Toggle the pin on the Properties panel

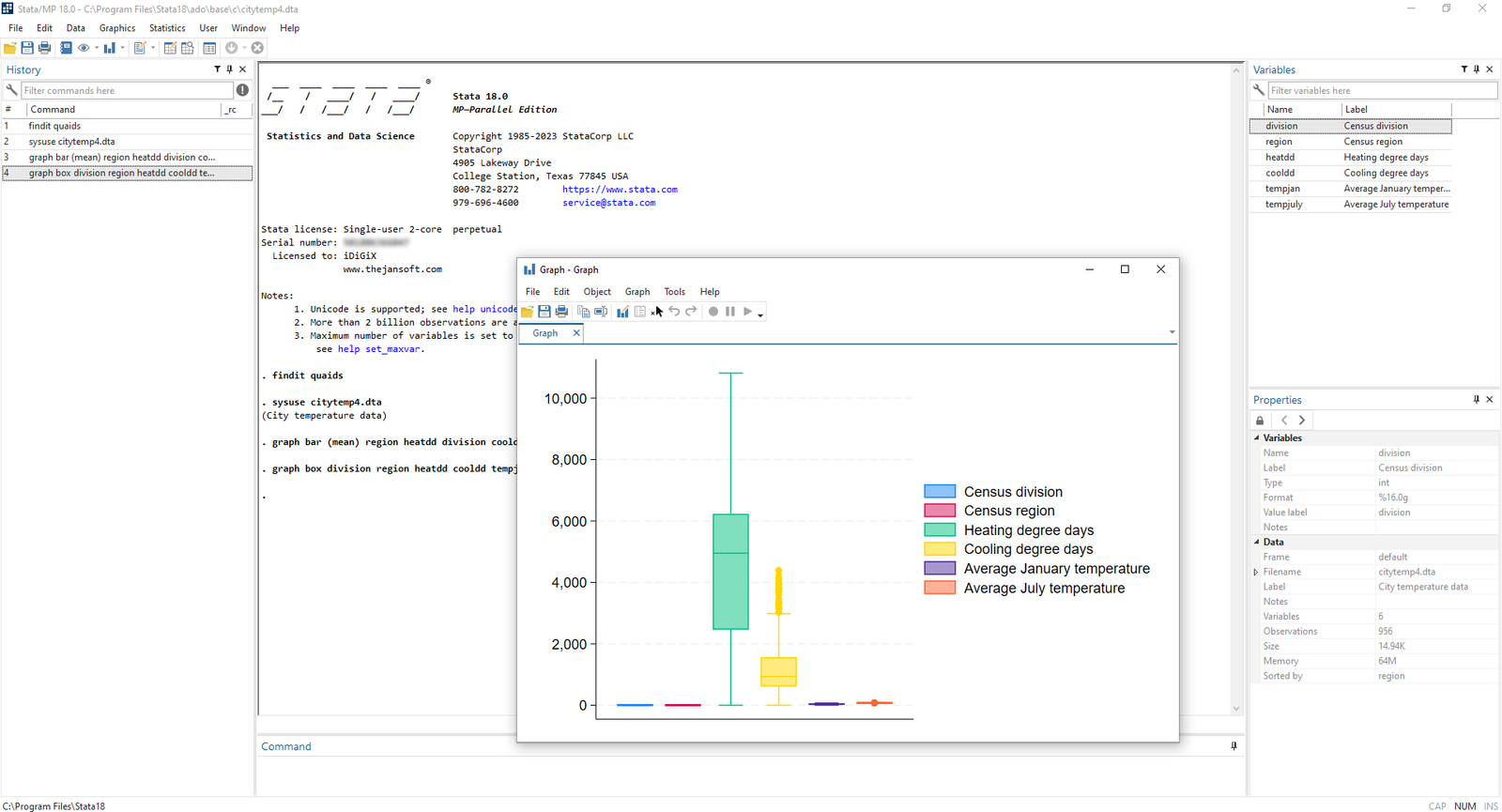pyautogui.click(x=1477, y=400)
